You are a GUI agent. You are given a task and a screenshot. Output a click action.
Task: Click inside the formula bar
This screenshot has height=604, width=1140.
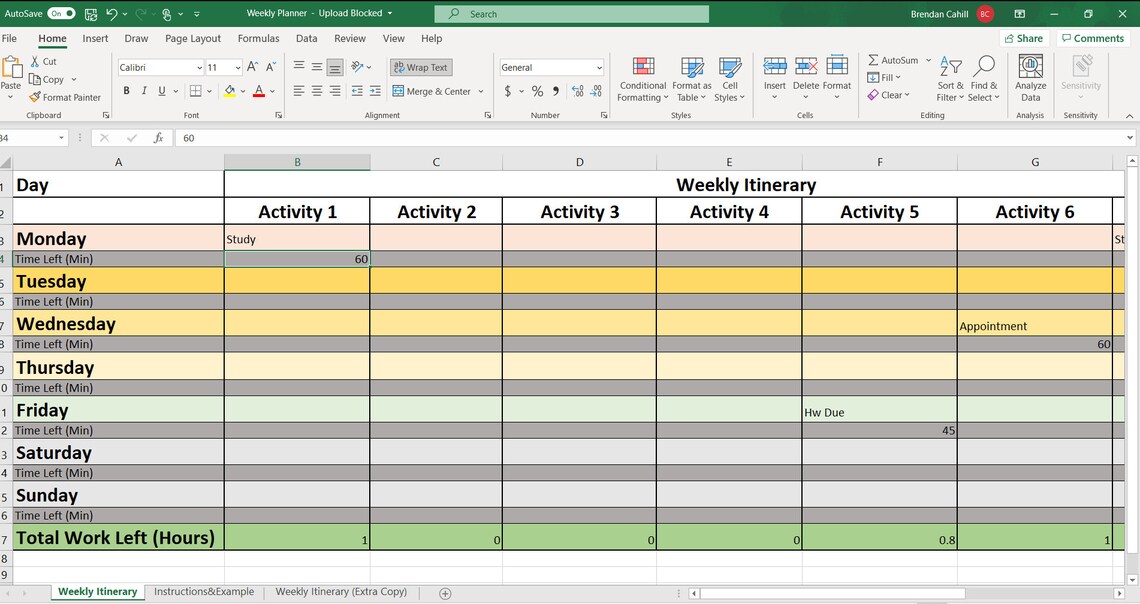(400, 138)
